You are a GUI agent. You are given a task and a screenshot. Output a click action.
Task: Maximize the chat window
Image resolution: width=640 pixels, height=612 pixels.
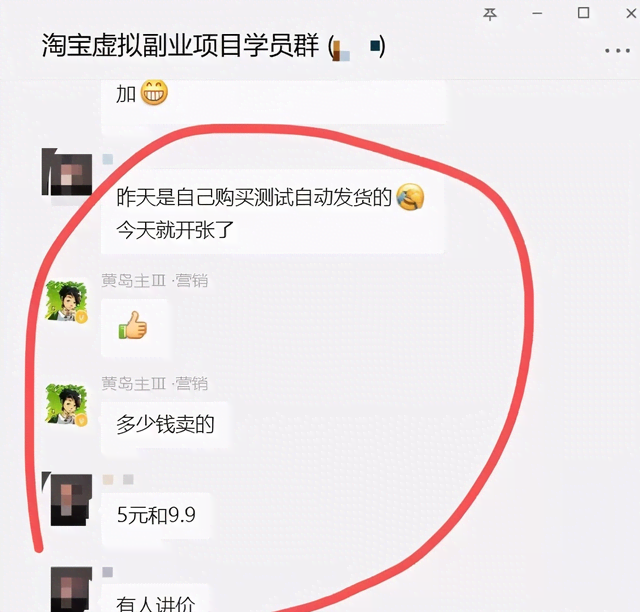pyautogui.click(x=584, y=13)
